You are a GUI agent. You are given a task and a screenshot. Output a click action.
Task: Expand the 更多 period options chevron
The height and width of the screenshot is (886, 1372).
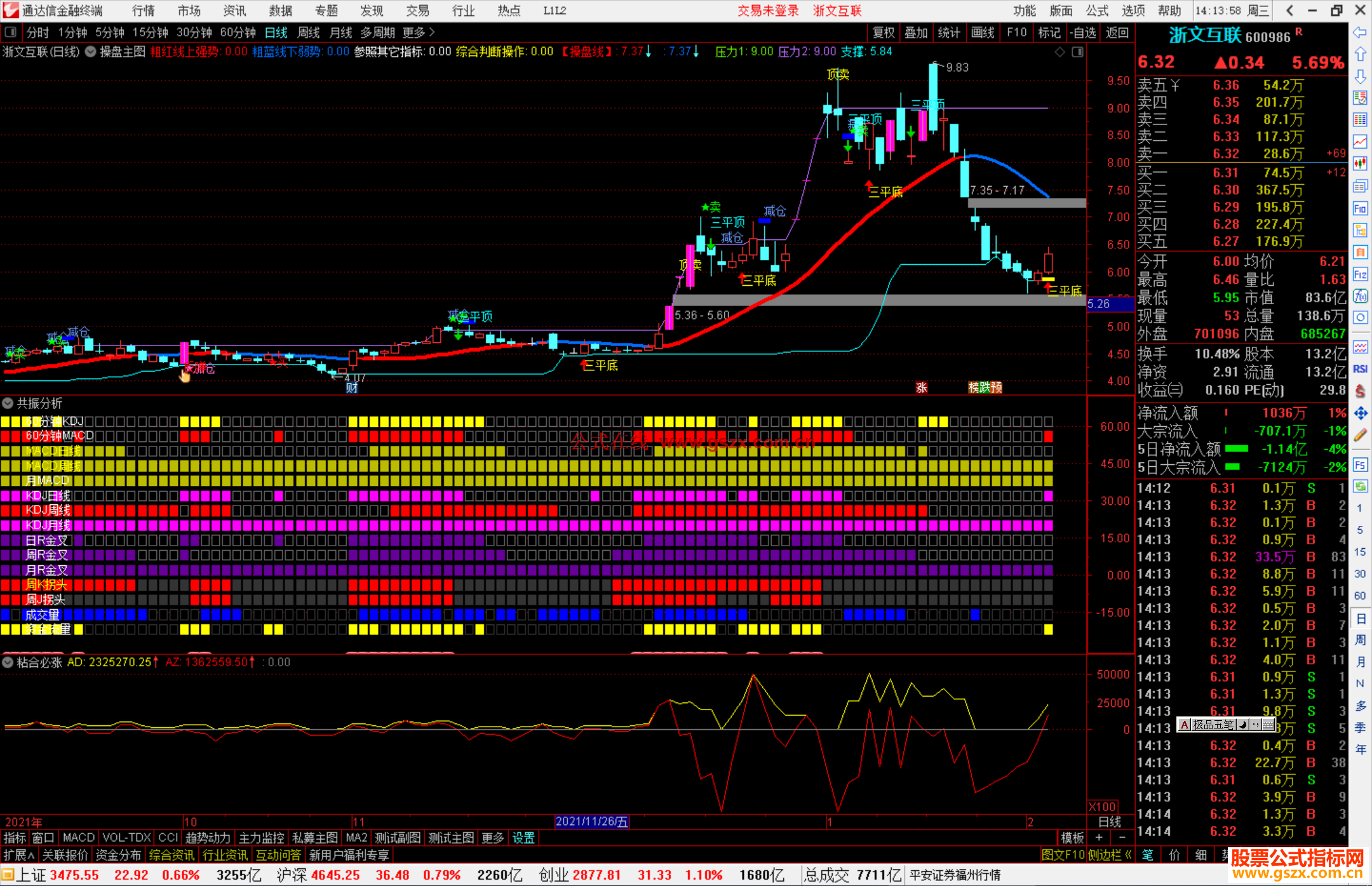point(432,32)
